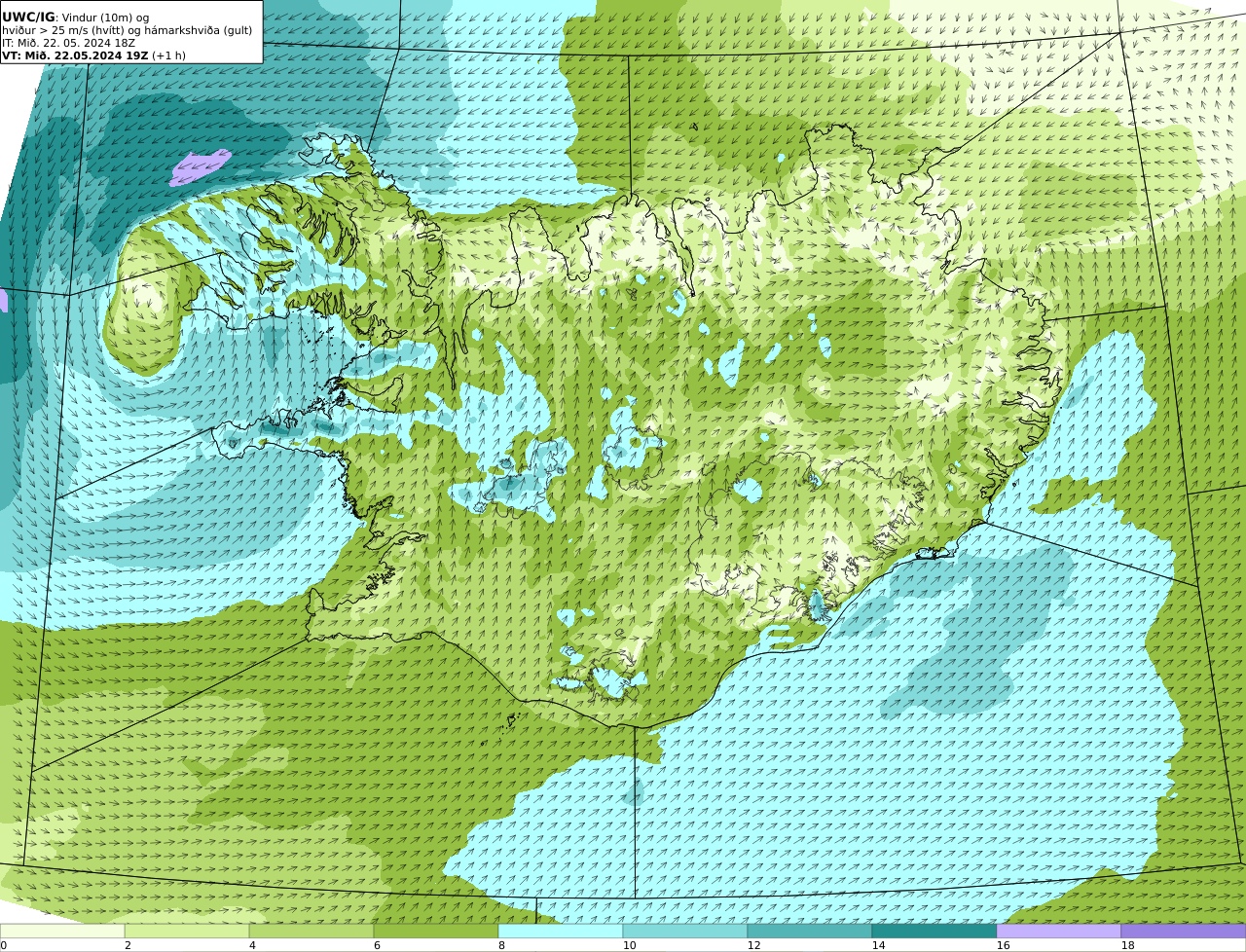Click the 12–14 m/s teal legend swatch

tap(810, 931)
